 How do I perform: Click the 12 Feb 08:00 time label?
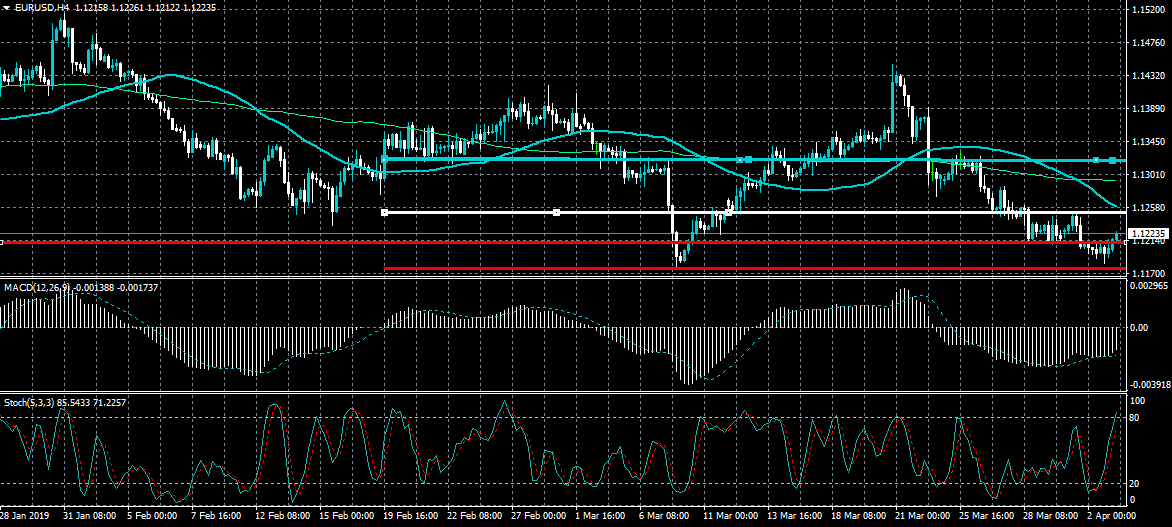282,516
